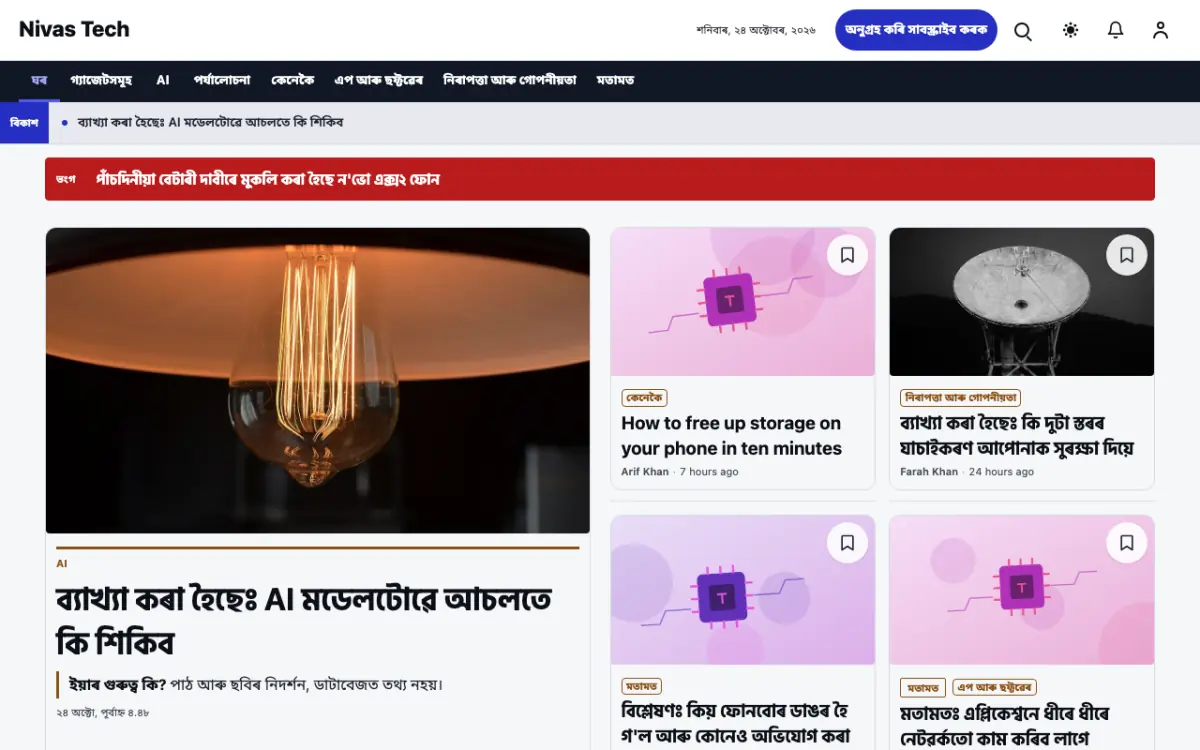Bookmark the বিশ্লেষণঃ article card
Image resolution: width=1200 pixels, height=750 pixels.
pos(847,543)
